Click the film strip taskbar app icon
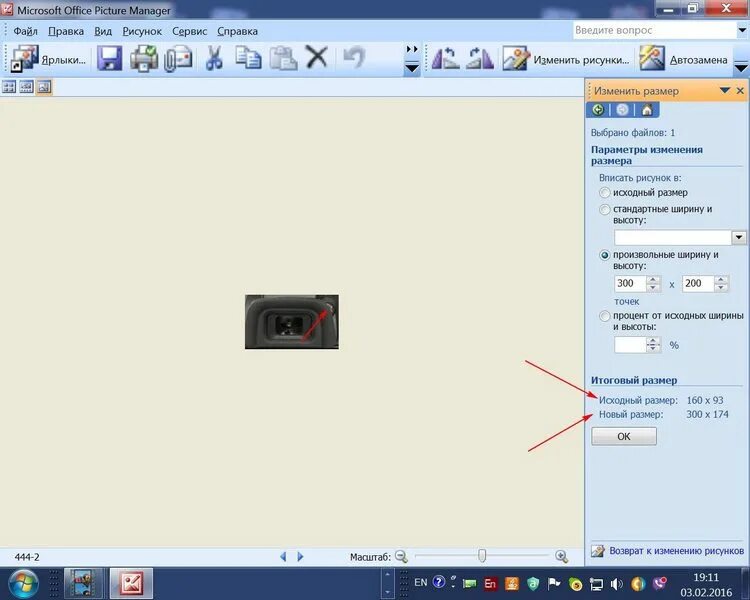The height and width of the screenshot is (600, 750). (83, 583)
